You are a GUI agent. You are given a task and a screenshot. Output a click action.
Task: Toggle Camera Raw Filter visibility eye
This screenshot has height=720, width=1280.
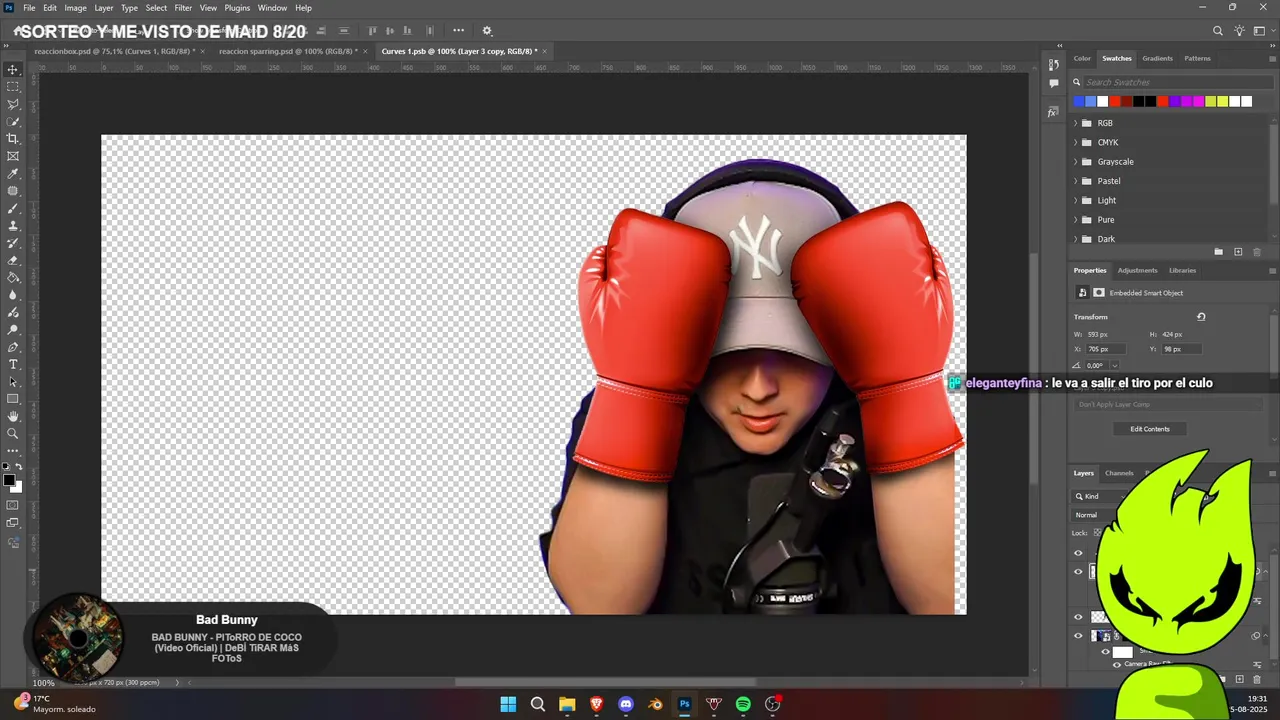point(1117,664)
